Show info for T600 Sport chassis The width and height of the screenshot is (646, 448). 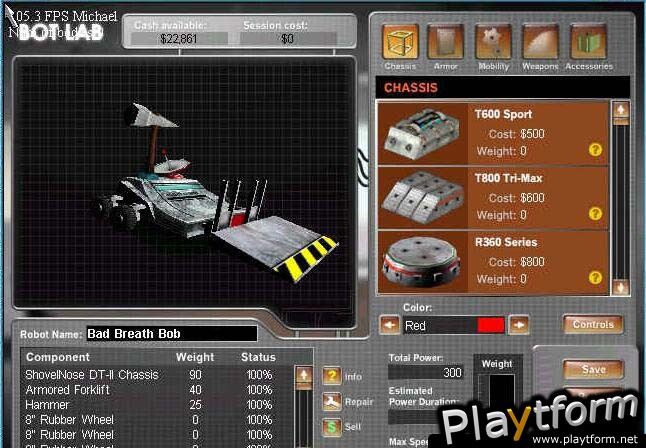pyautogui.click(x=595, y=150)
